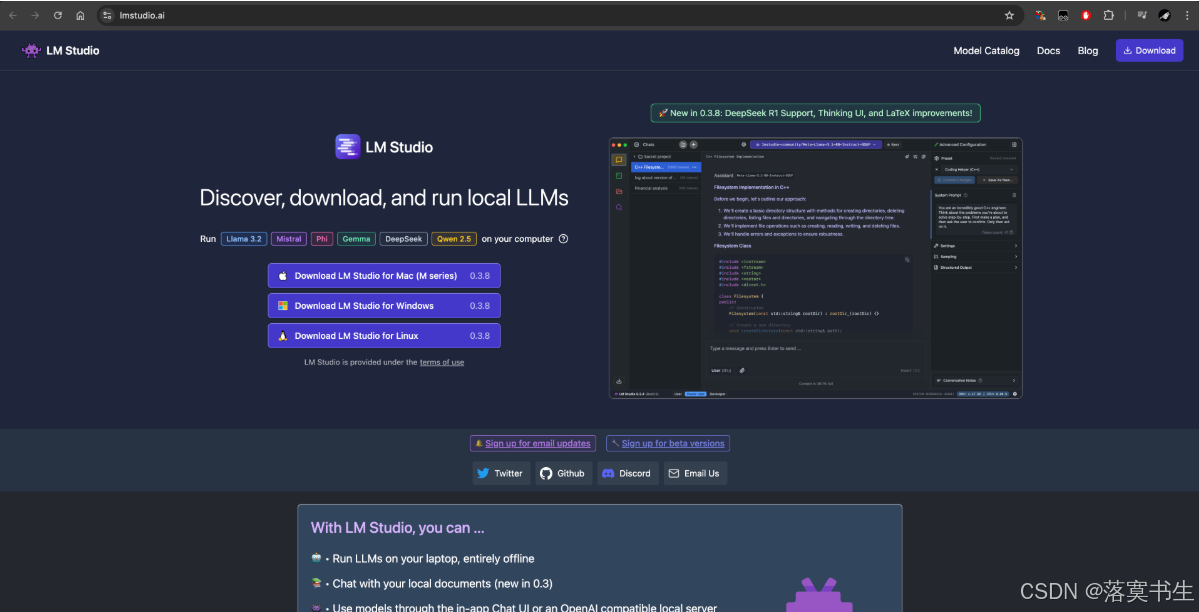Click the With LM Studio, you can heading

(x=398, y=528)
